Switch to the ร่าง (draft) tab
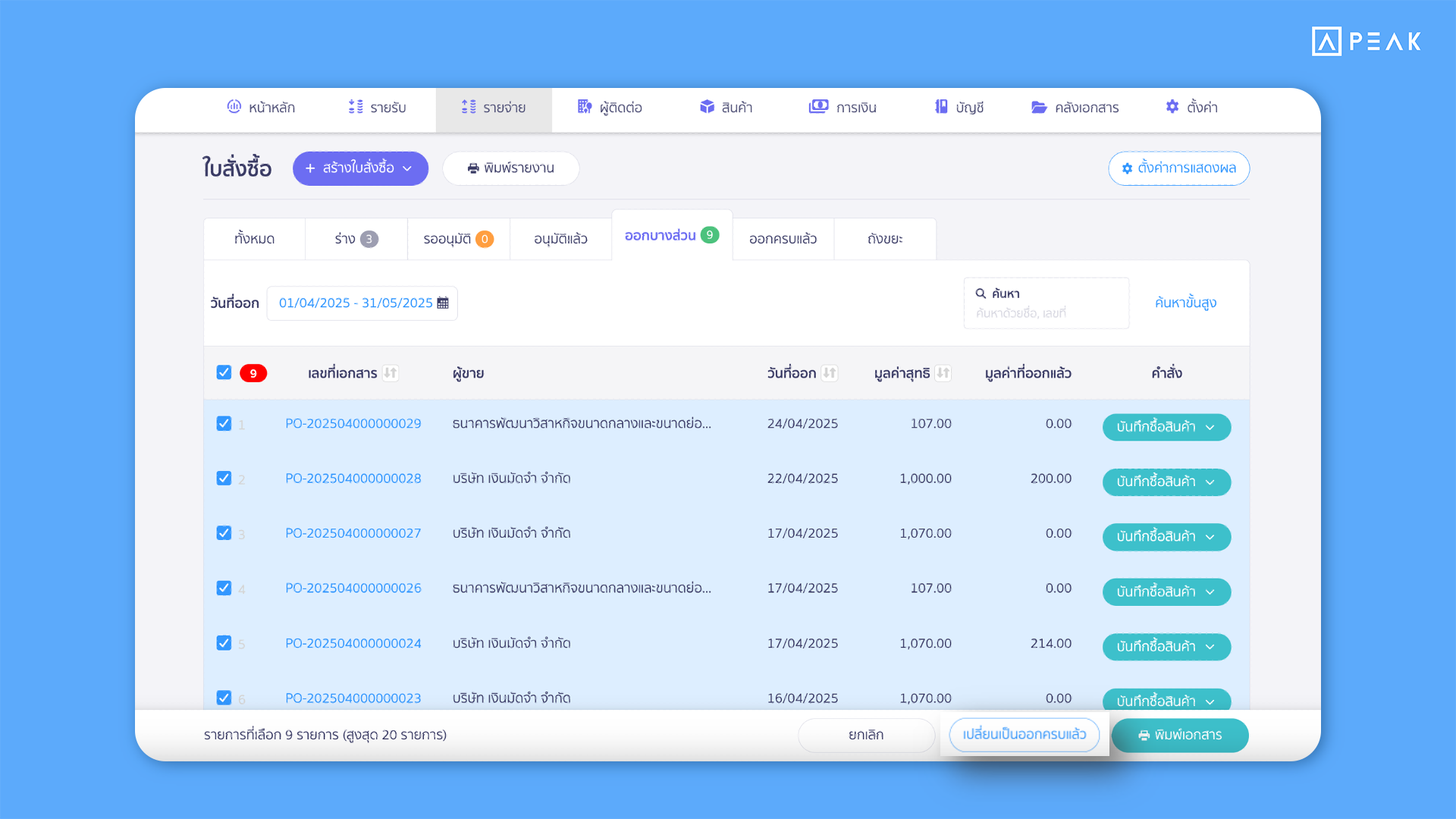The image size is (1456, 819). click(356, 239)
